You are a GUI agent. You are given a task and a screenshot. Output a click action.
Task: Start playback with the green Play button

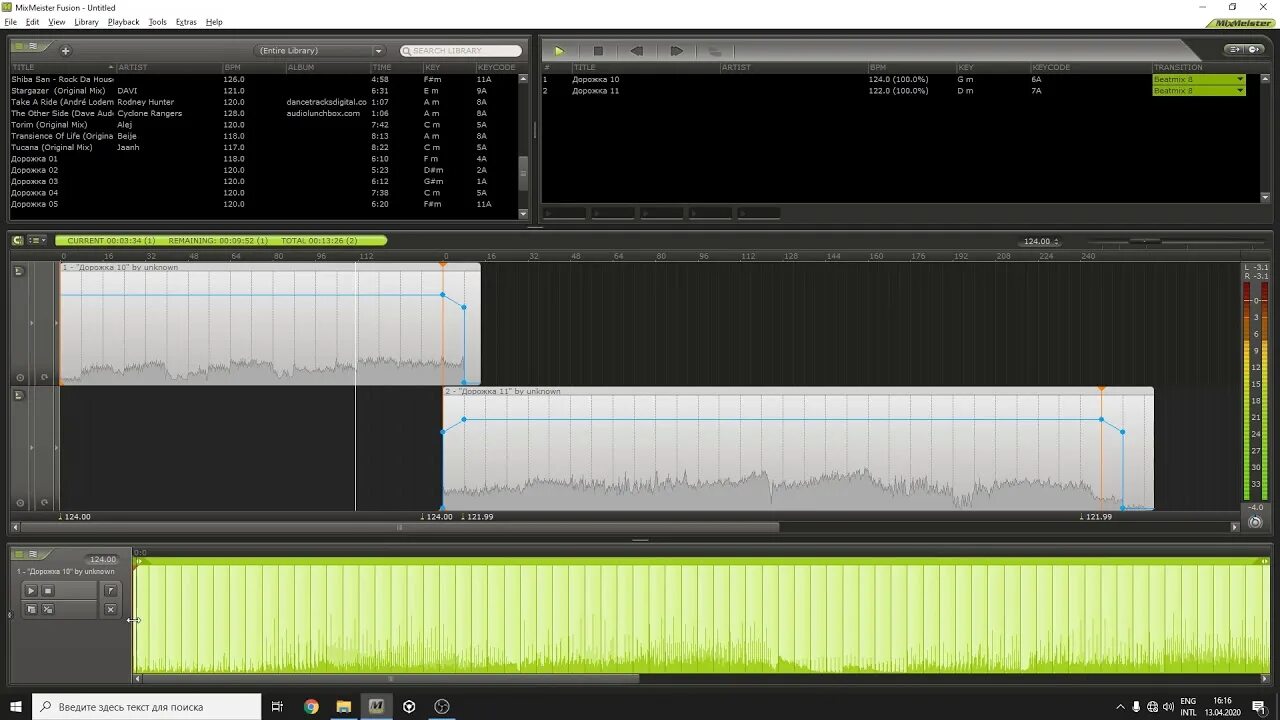(559, 50)
